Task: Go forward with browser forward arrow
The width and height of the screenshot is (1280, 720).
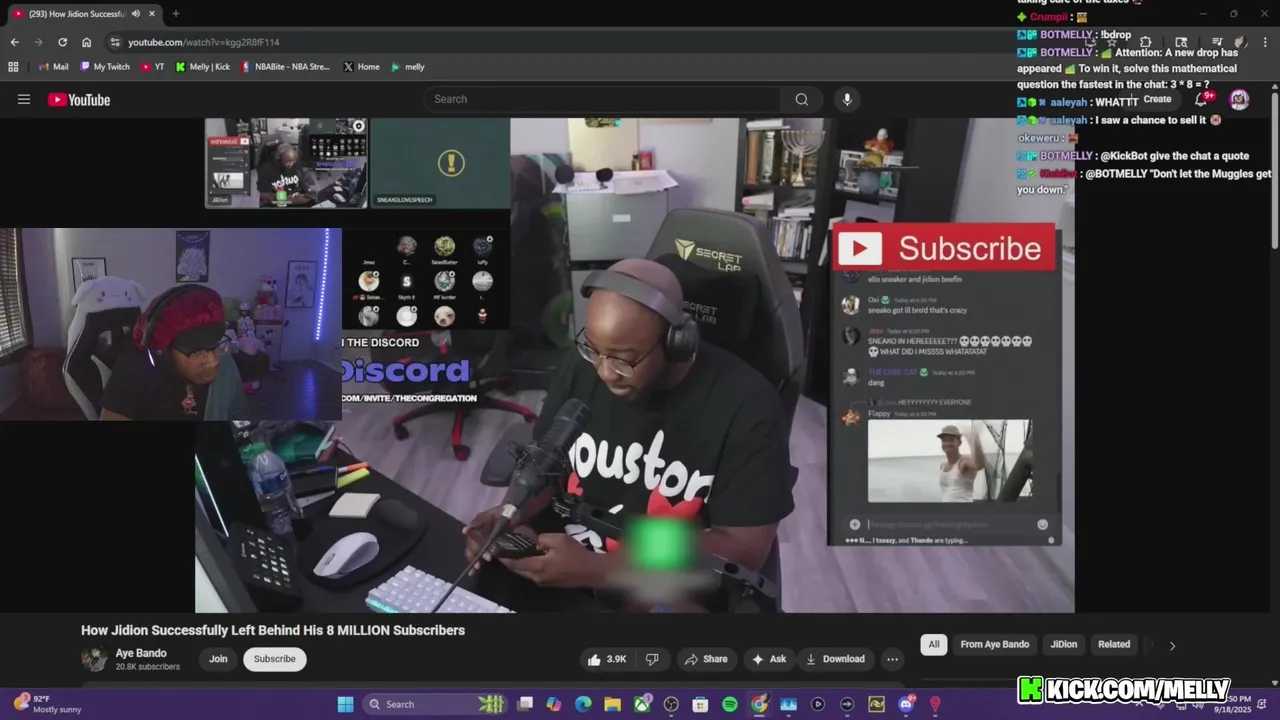Action: [38, 42]
